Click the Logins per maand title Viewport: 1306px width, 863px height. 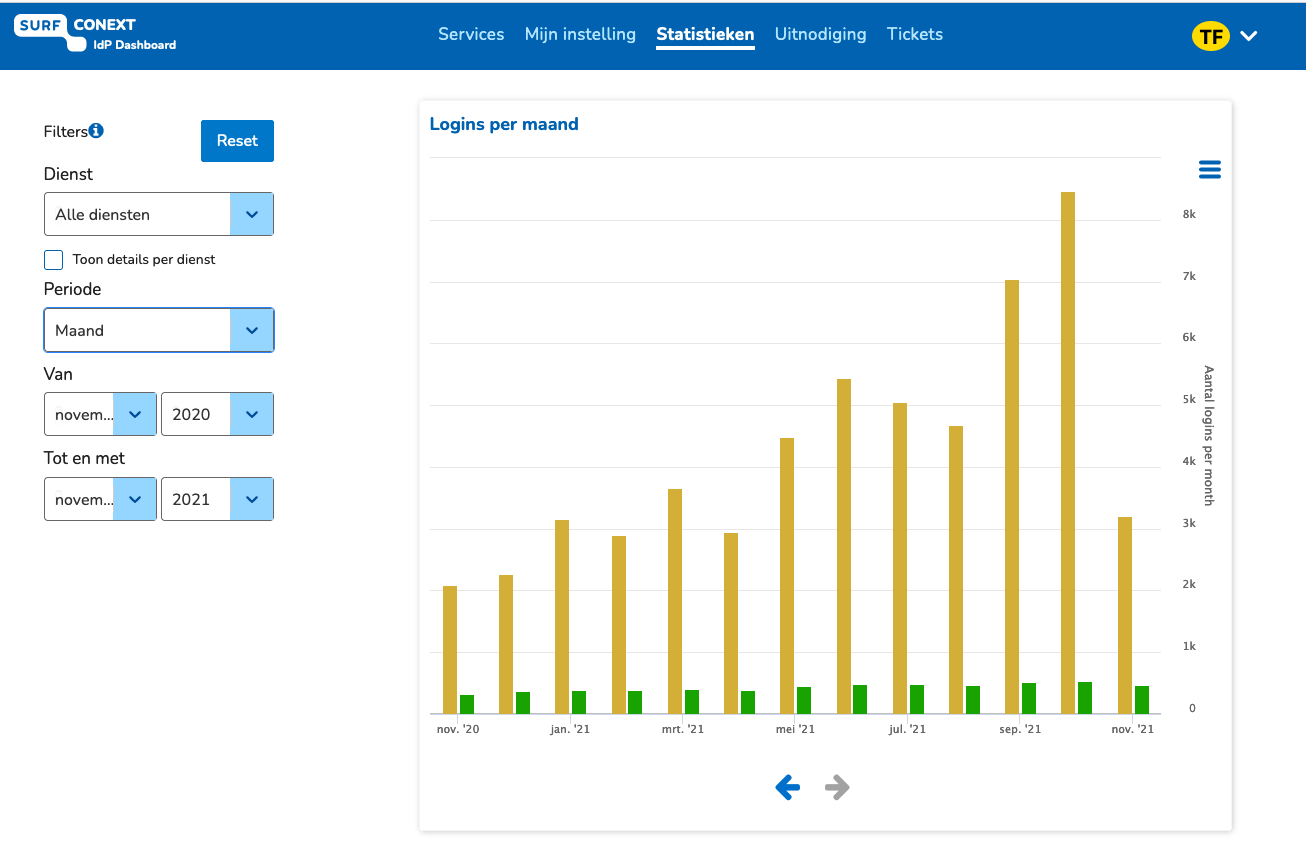click(504, 124)
